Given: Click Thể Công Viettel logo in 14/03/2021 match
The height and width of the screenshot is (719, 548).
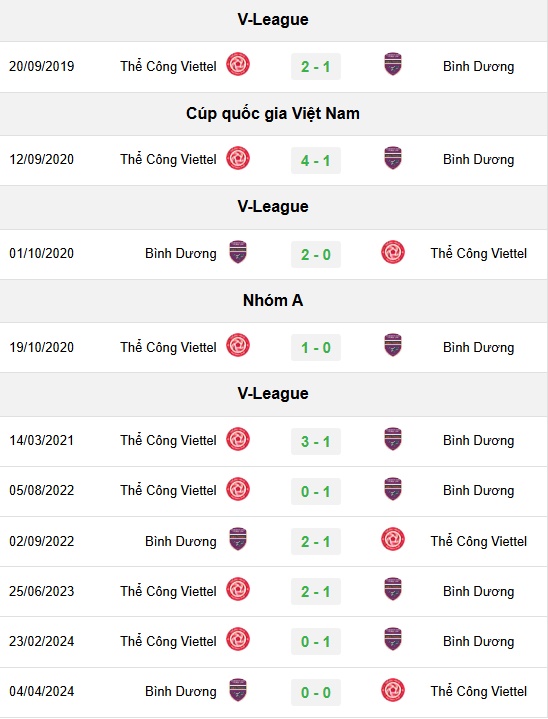Looking at the screenshot, I should (x=238, y=439).
